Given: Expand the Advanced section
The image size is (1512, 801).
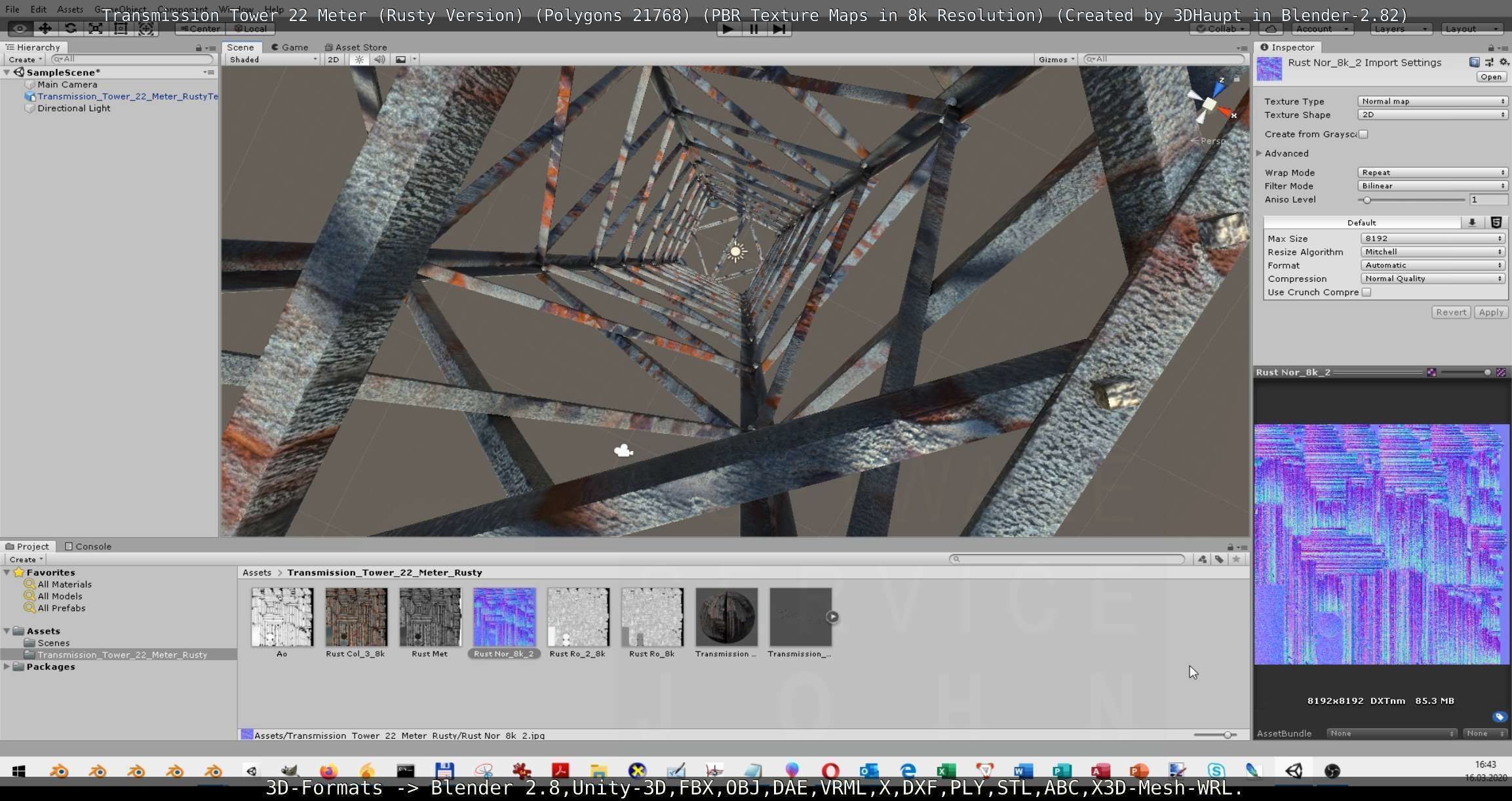Looking at the screenshot, I should click(x=1260, y=153).
